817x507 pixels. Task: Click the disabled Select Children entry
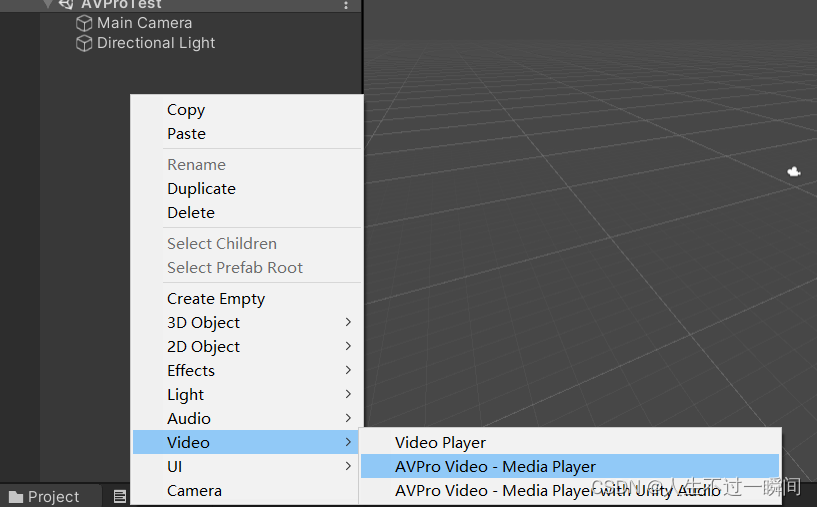click(x=246, y=244)
